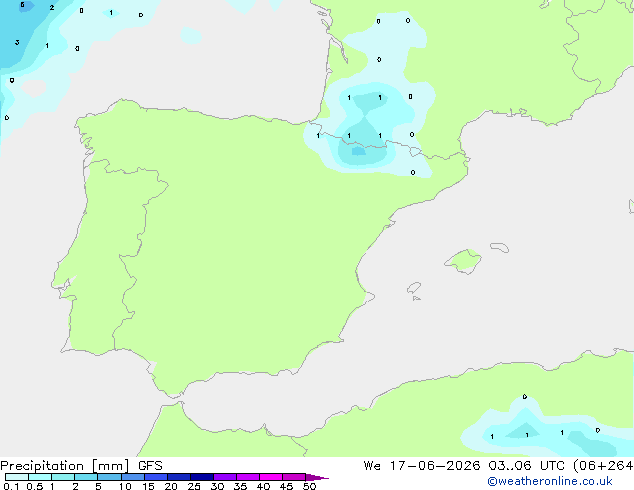Click the '2' precipitation value on the map

point(52,7)
